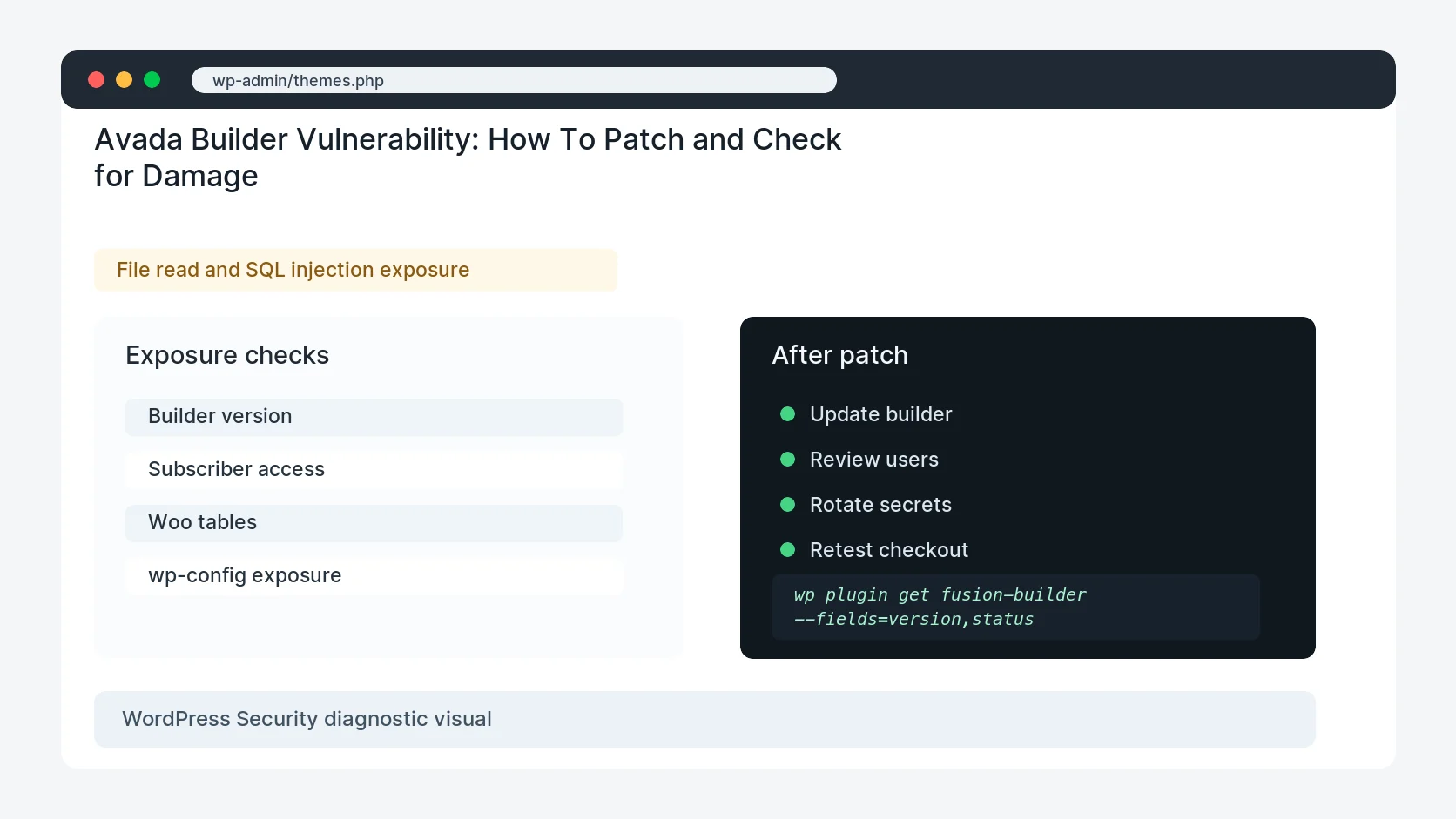Click the Review users text
Screen dimensions: 1456x819
(873, 460)
